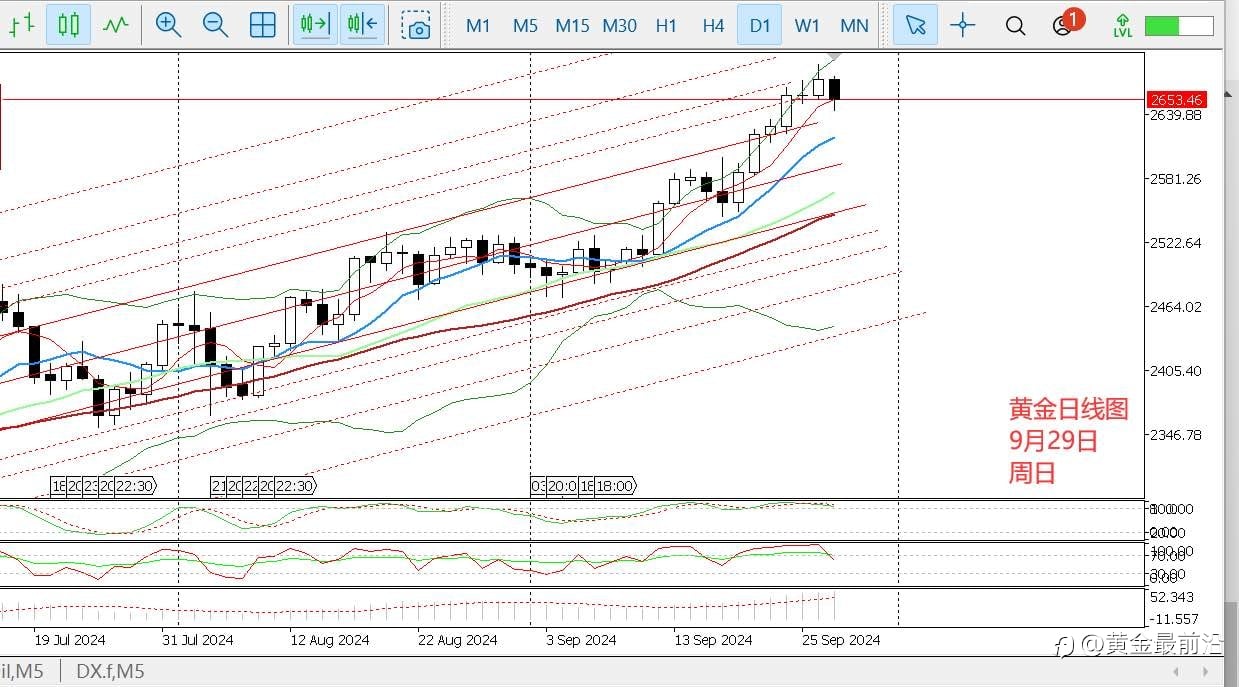Viewport: 1239px width, 687px height.
Task: Toggle auto scroll to chart end
Action: tap(315, 25)
